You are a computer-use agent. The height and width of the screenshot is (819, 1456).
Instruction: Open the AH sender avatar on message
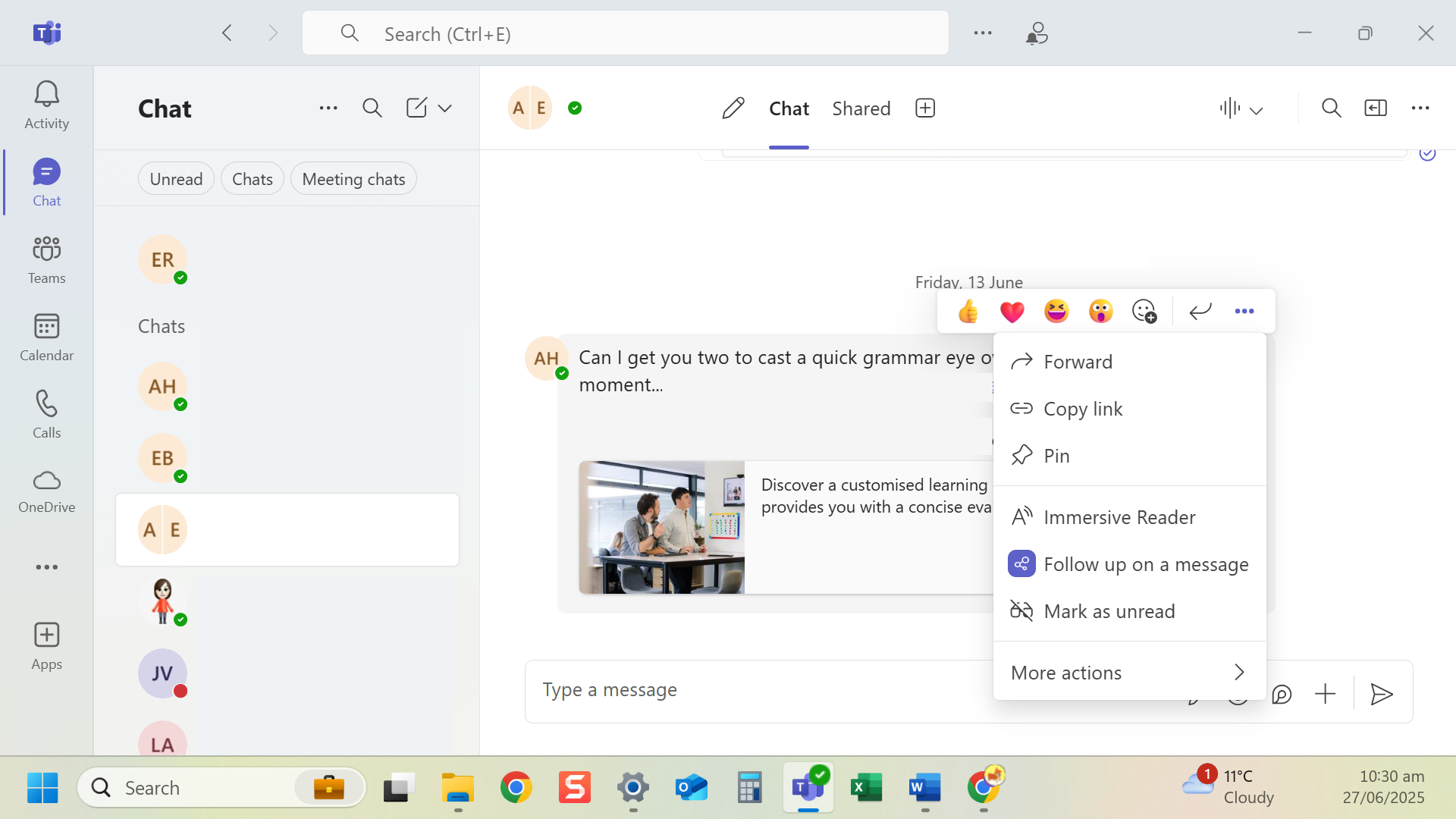[x=546, y=358]
